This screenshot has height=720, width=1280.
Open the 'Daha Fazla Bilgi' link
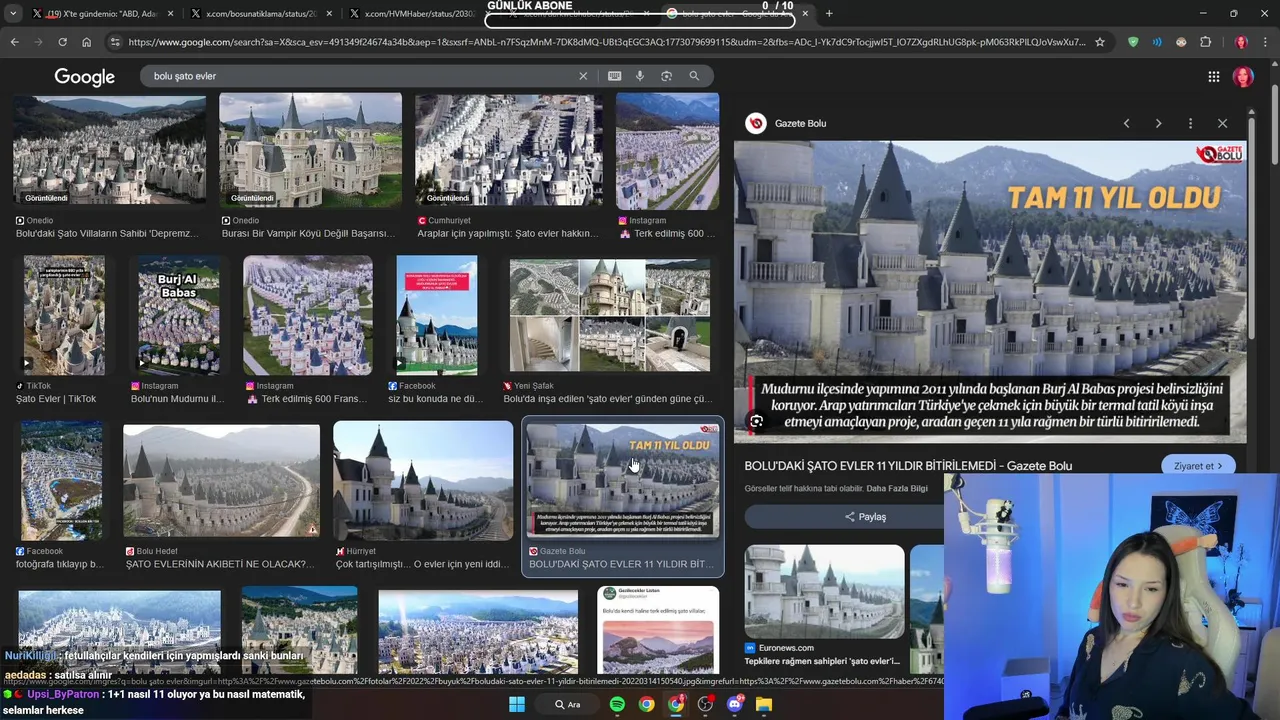tap(897, 489)
